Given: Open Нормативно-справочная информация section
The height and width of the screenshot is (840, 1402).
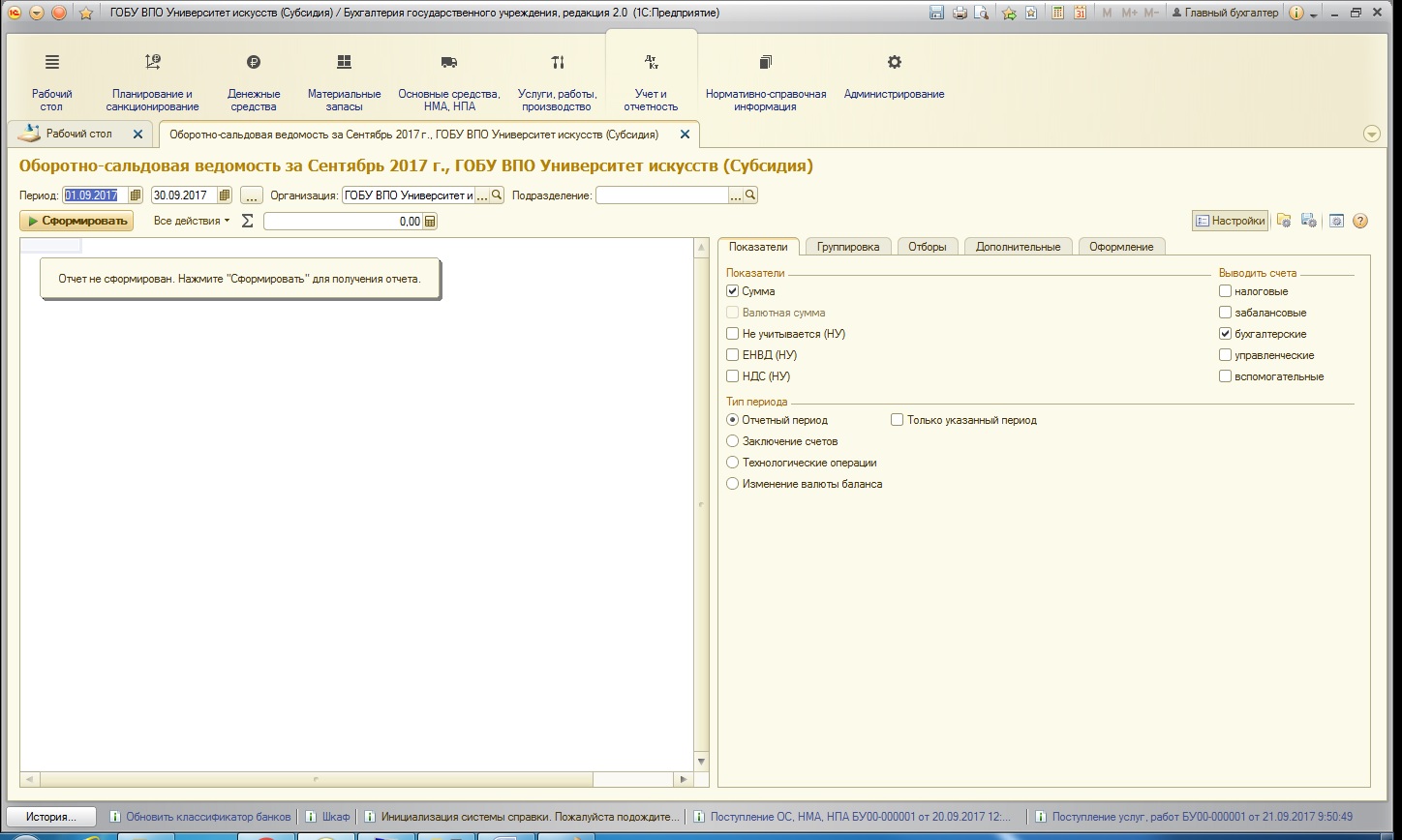Looking at the screenshot, I should click(766, 81).
